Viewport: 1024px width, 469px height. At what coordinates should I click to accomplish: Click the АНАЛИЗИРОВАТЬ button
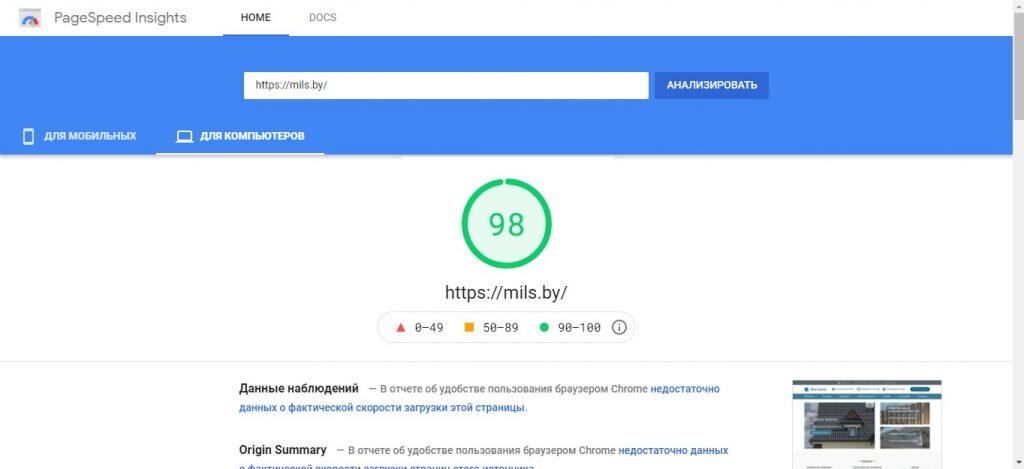point(712,86)
